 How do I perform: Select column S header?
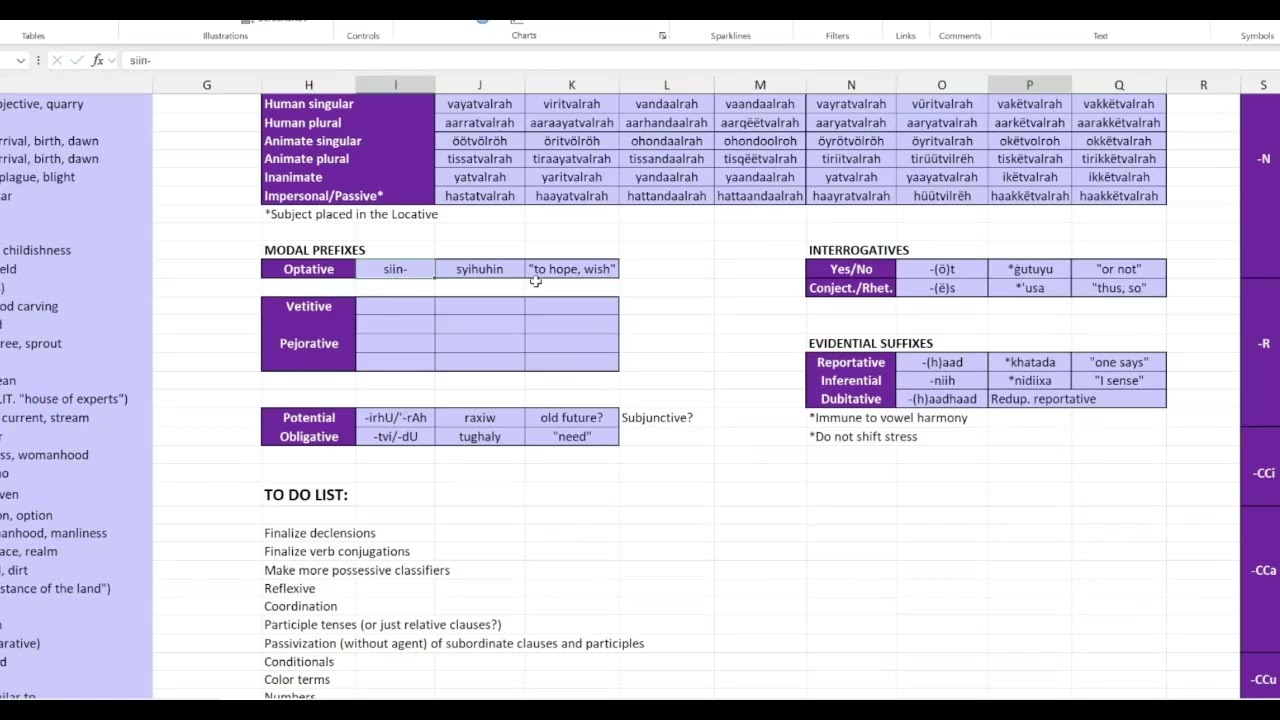click(x=1263, y=85)
